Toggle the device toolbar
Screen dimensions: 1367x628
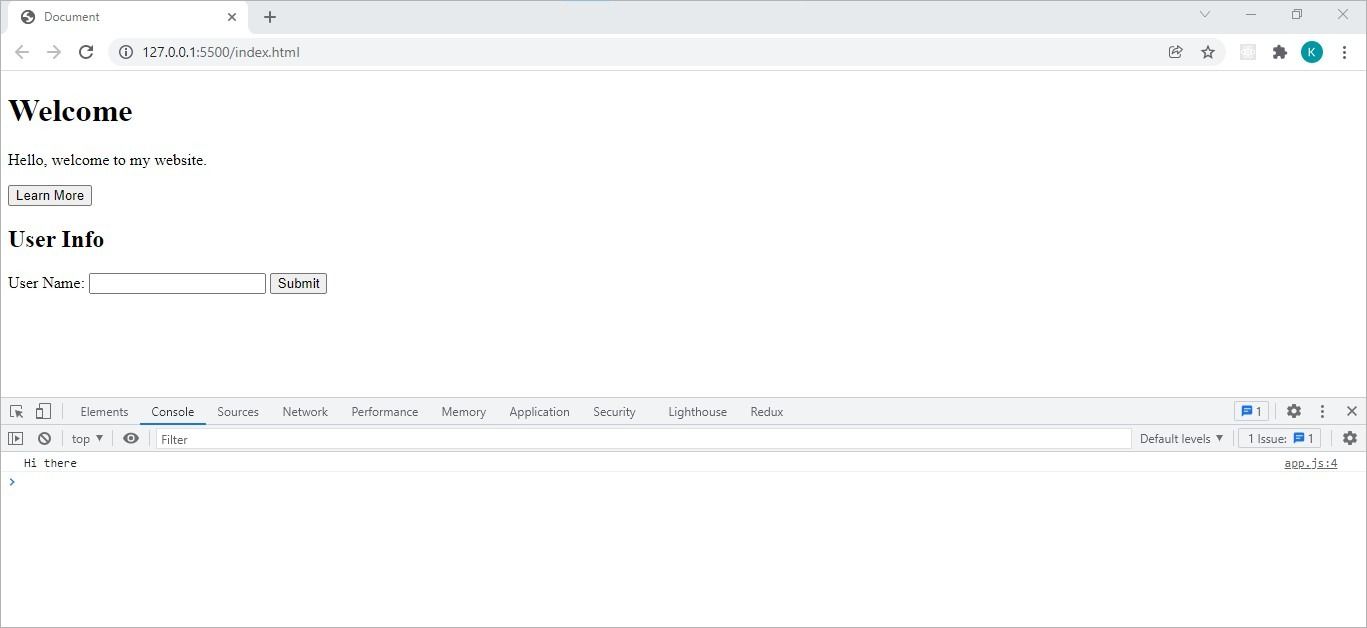pyautogui.click(x=43, y=411)
